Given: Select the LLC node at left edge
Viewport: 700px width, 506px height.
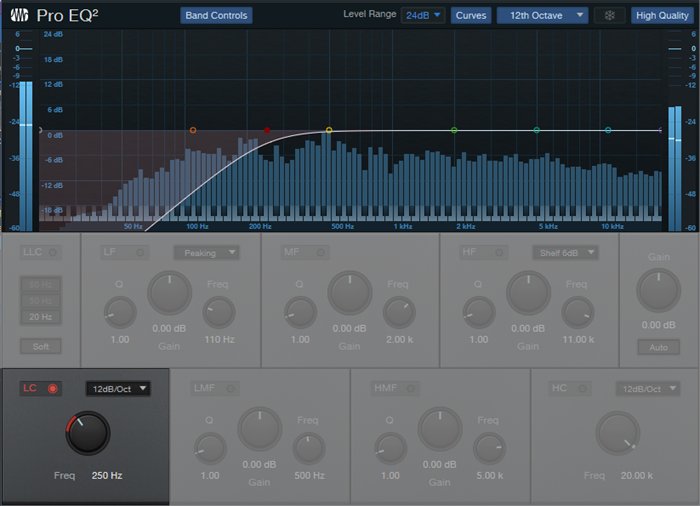Looking at the screenshot, I should [x=40, y=130].
